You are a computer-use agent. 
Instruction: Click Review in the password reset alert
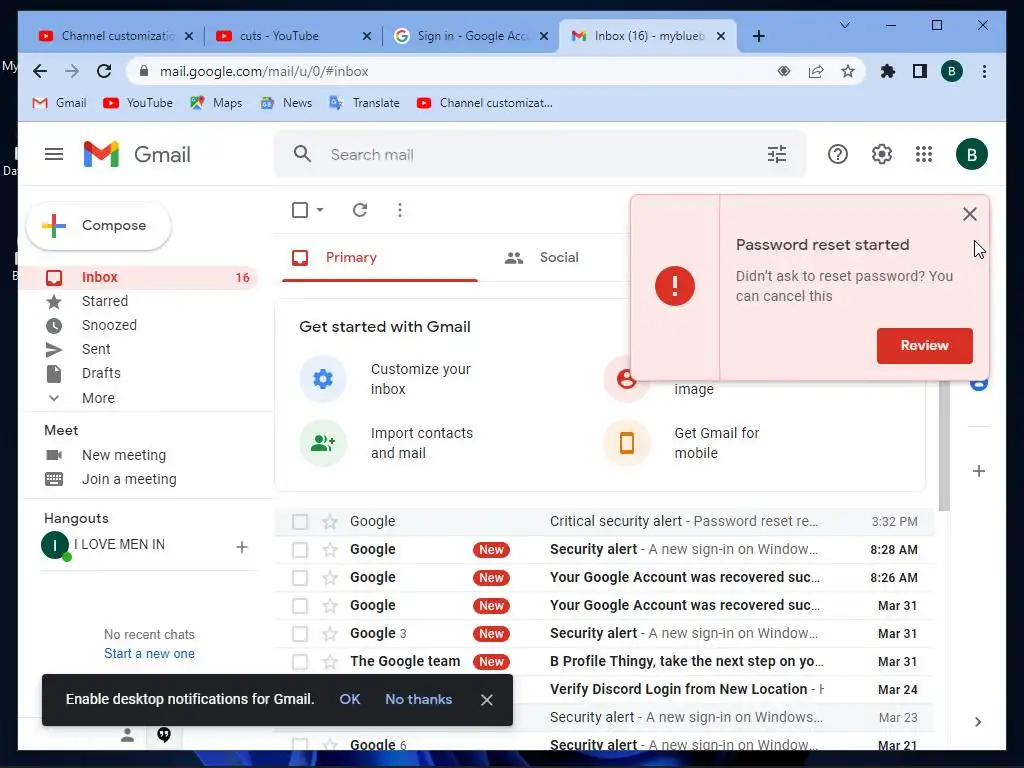[924, 345]
